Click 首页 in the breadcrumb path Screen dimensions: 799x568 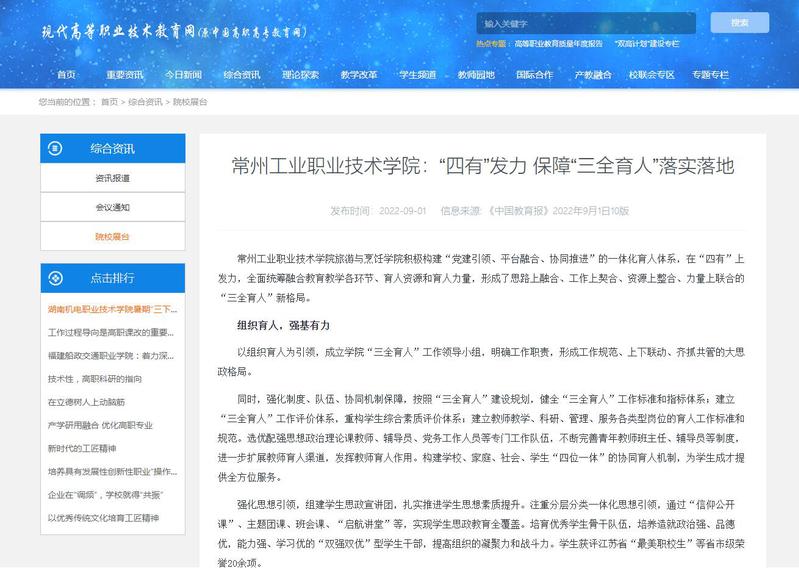point(110,102)
